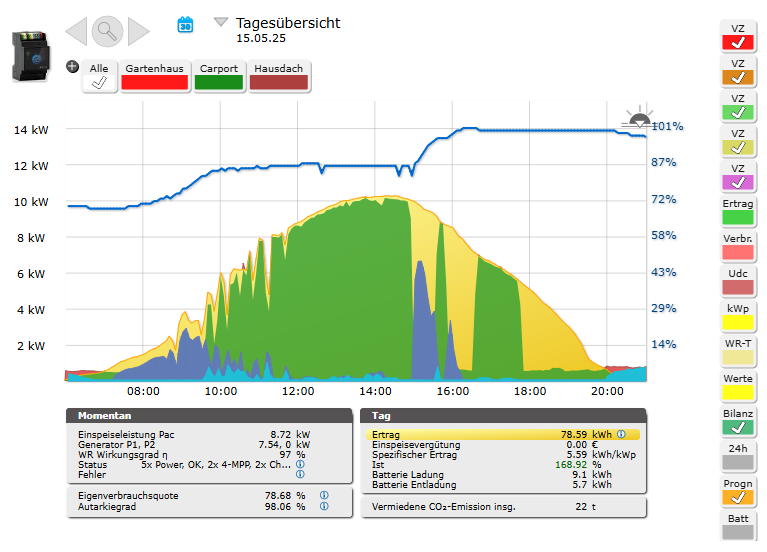The image size is (767, 552).
Task: Click the plus icon beside Alle
Action: pyautogui.click(x=72, y=67)
